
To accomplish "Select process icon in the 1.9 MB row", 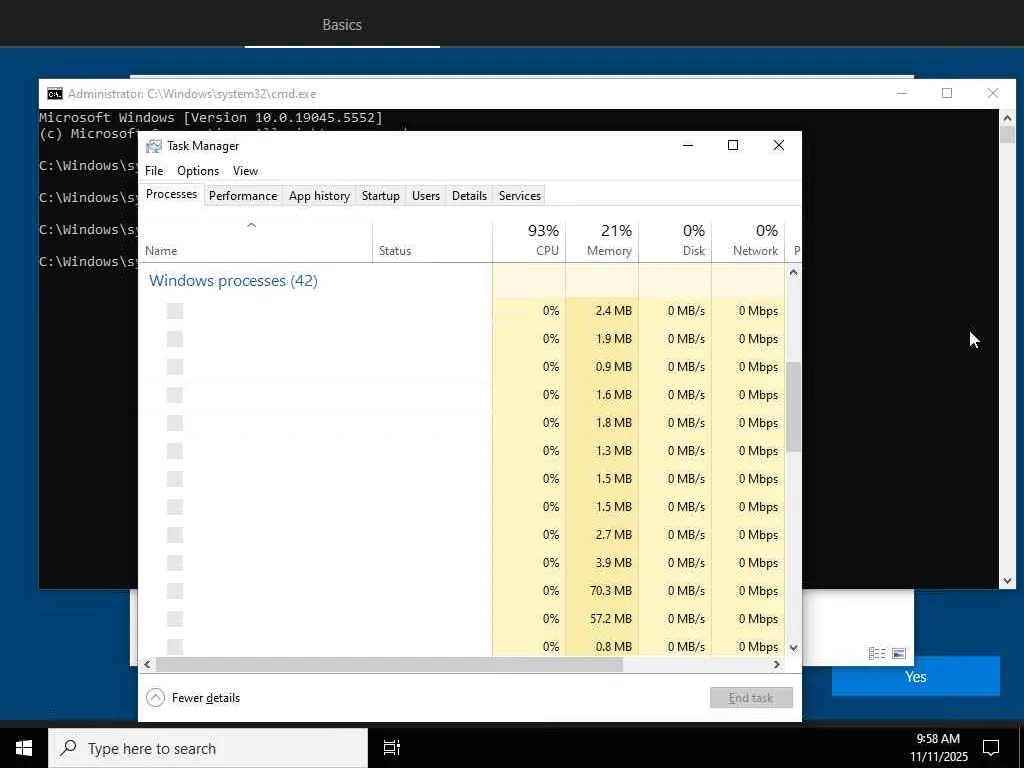I will pos(174,339).
